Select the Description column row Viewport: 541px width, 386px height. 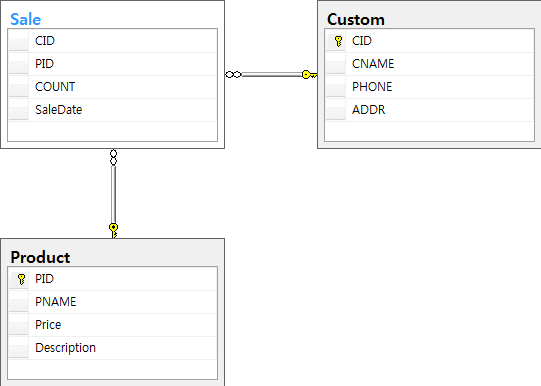pyautogui.click(x=112, y=348)
